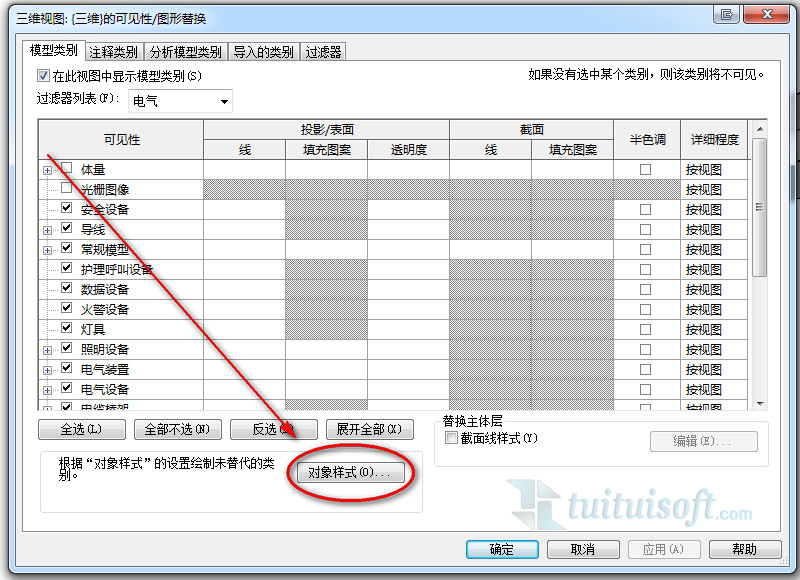This screenshot has width=800, height=580.
Task: Check the 截面线样式 checkbox
Action: tap(451, 438)
